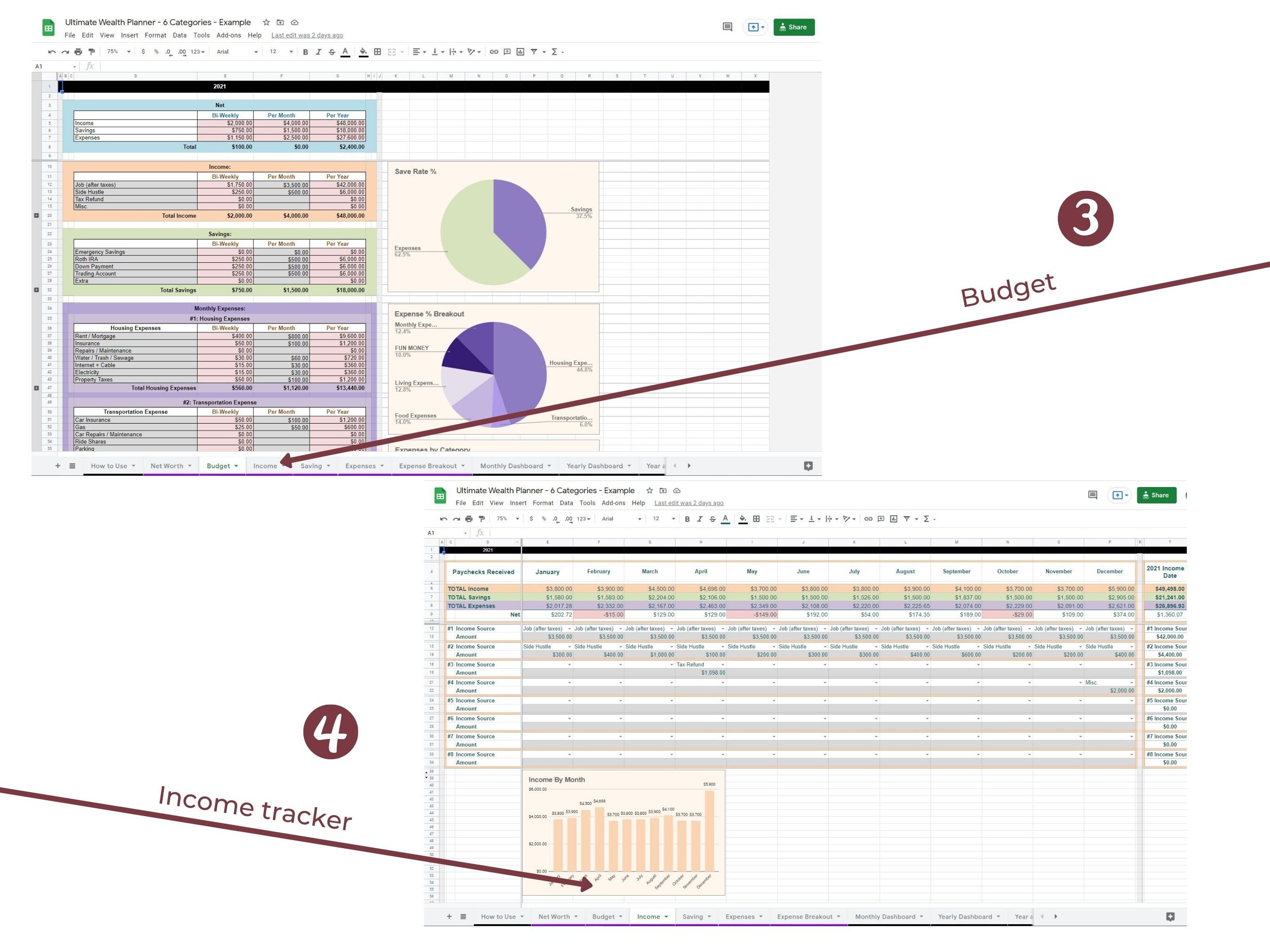Click the A1 name box in the Income window
The image size is (1270, 952).
pos(447,533)
